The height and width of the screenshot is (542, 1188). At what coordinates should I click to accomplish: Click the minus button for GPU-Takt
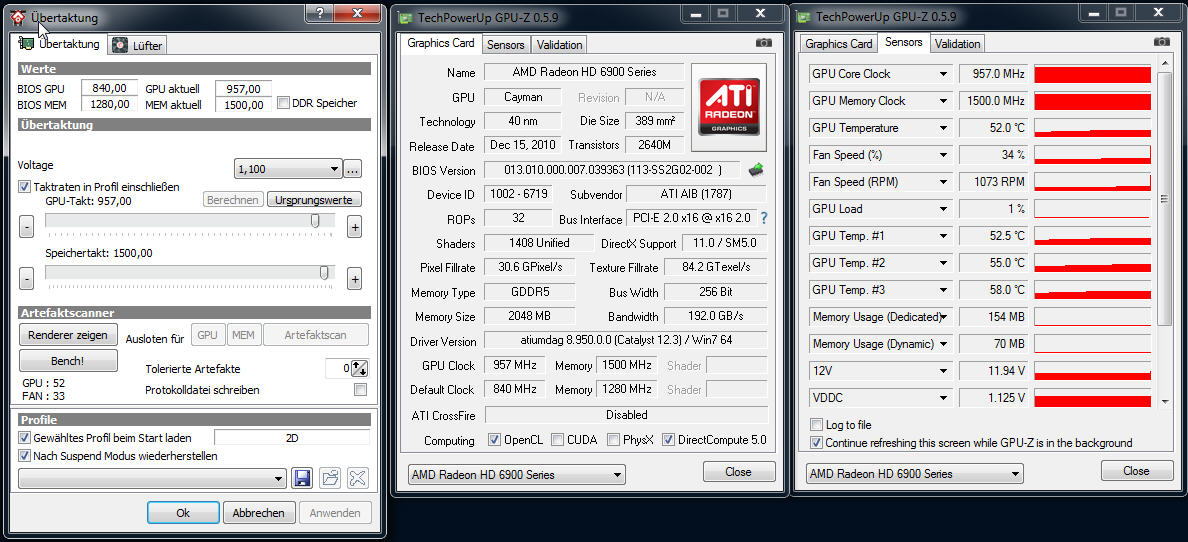[27, 226]
